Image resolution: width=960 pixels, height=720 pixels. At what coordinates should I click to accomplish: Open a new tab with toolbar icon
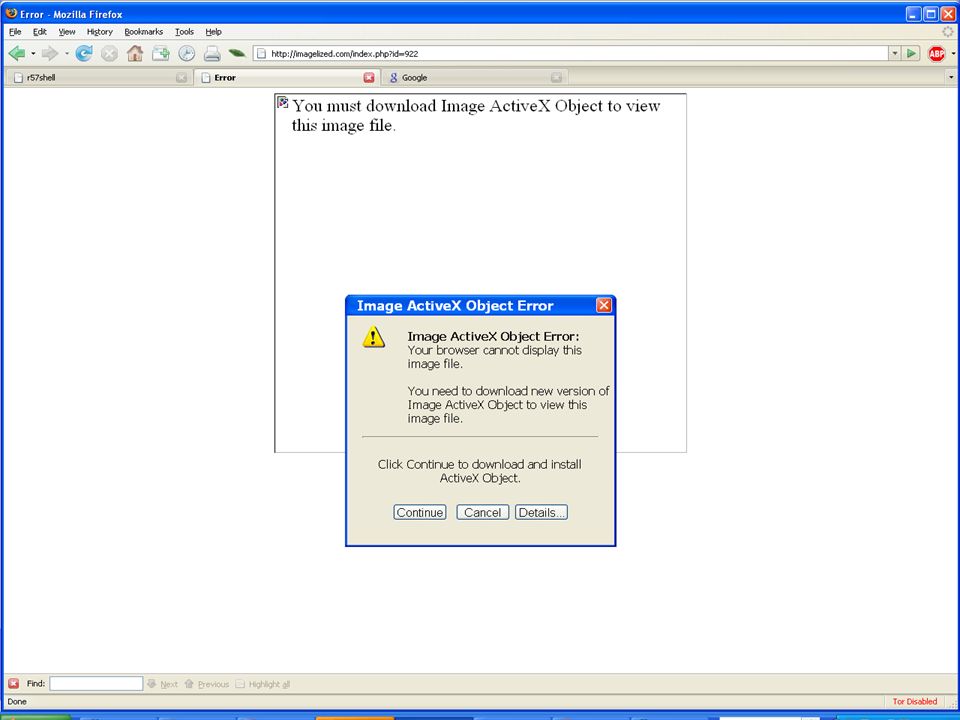(160, 54)
